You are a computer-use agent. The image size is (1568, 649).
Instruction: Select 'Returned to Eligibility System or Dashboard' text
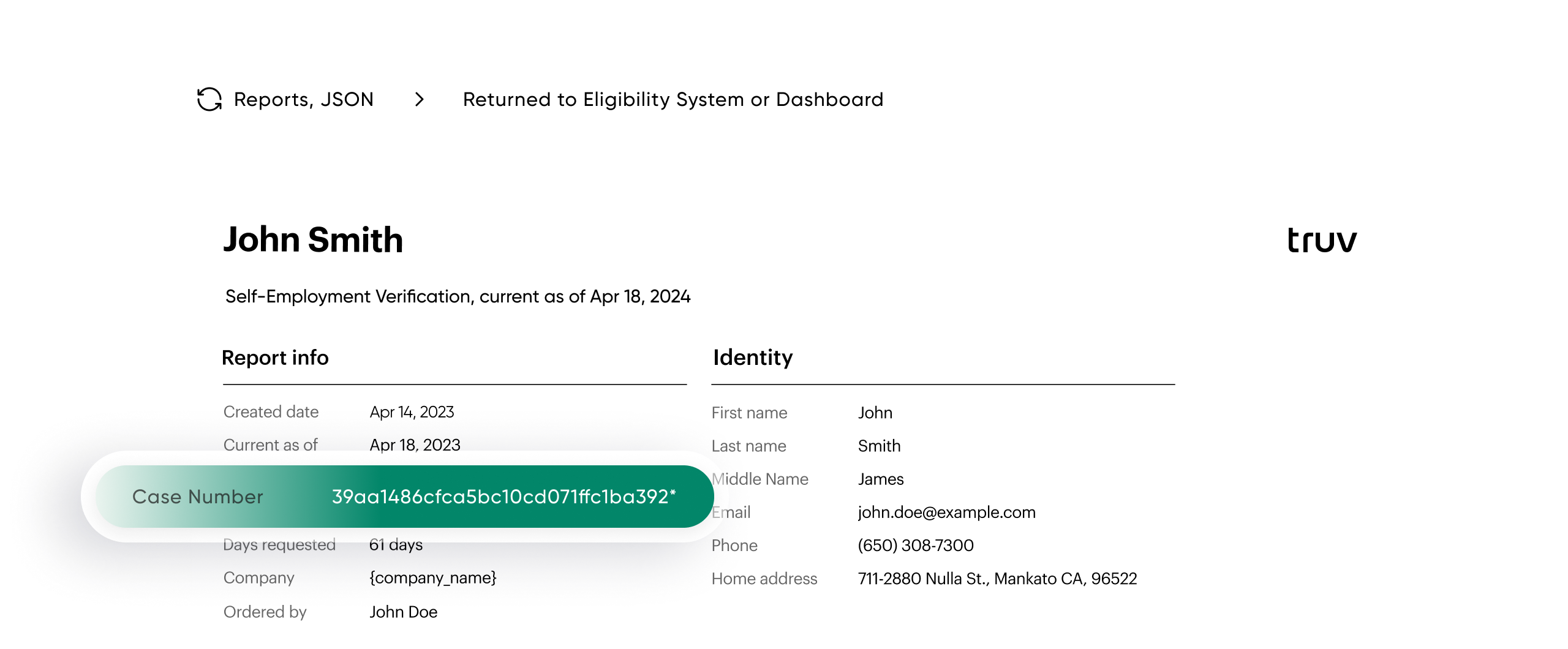click(673, 99)
